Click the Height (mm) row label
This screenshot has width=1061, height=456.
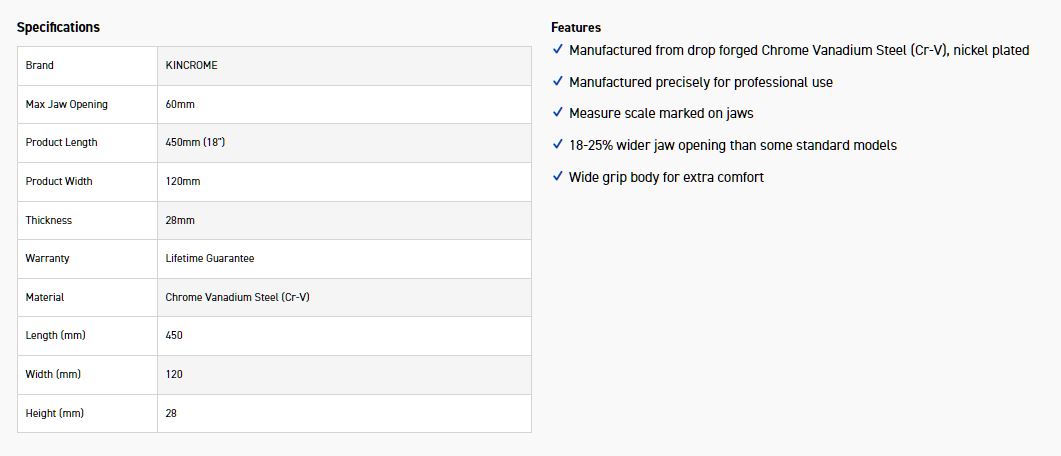click(54, 412)
